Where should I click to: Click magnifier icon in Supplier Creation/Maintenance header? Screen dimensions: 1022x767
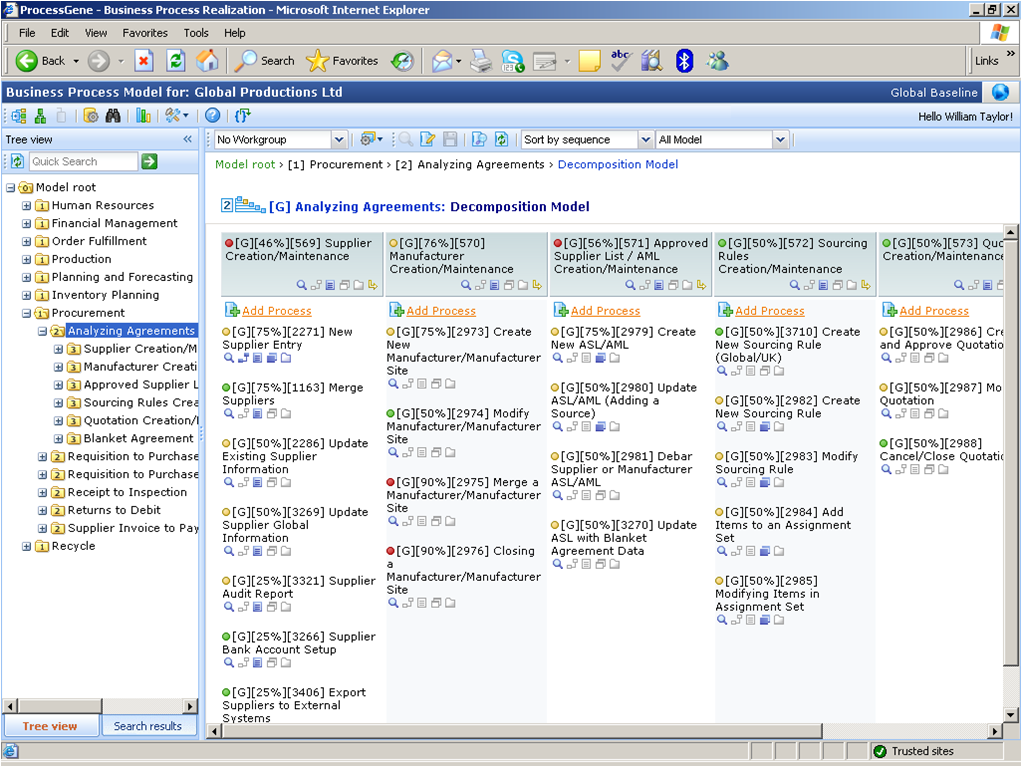point(301,285)
